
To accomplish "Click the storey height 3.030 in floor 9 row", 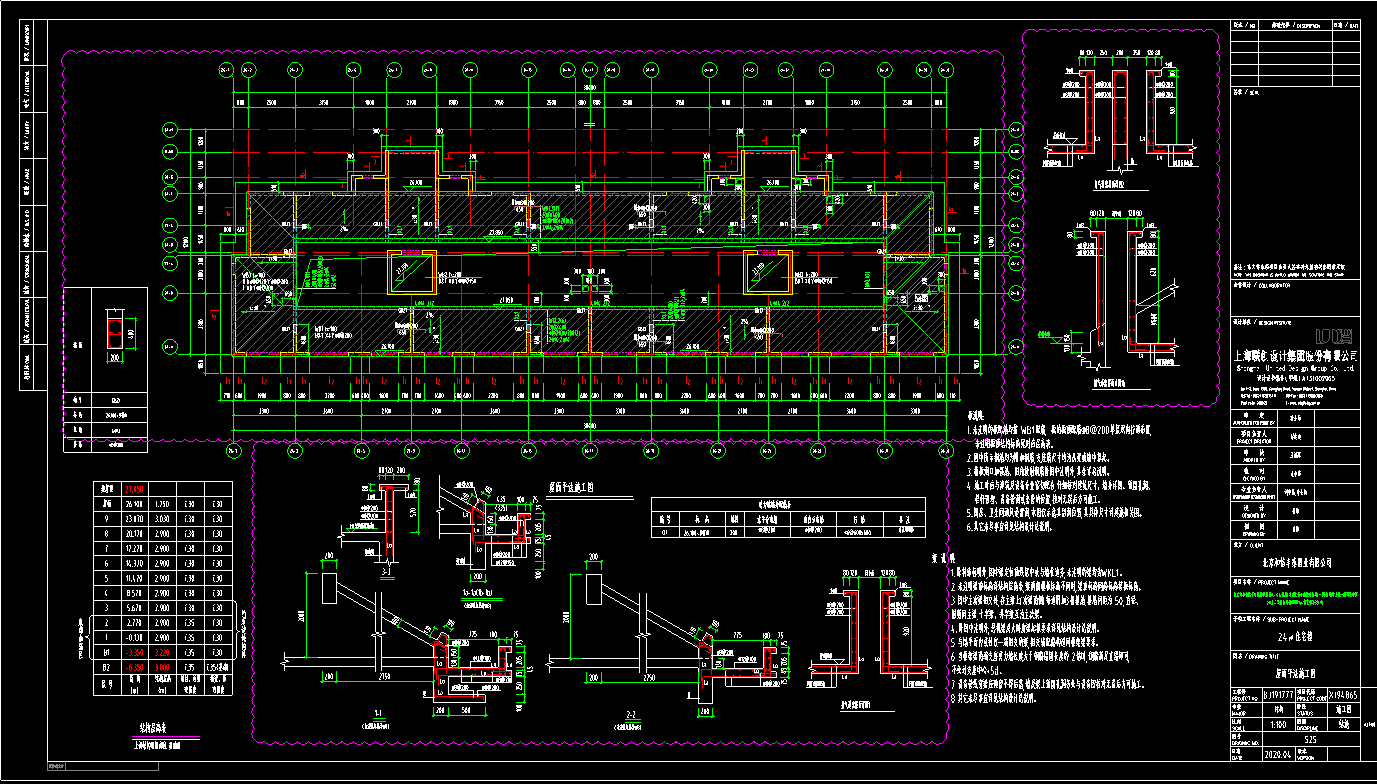I will click(x=162, y=519).
